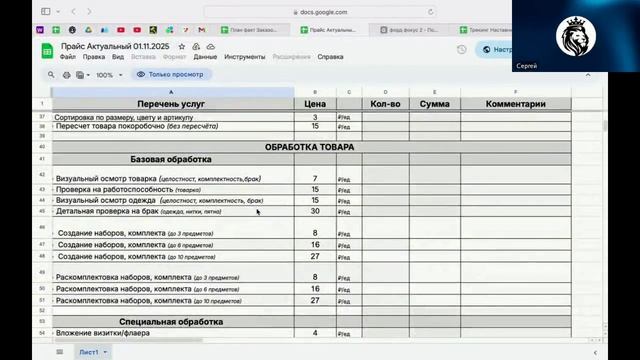Open the red checkmark pinned tab
This screenshot has width=640, height=360.
pyautogui.click(x=186, y=30)
